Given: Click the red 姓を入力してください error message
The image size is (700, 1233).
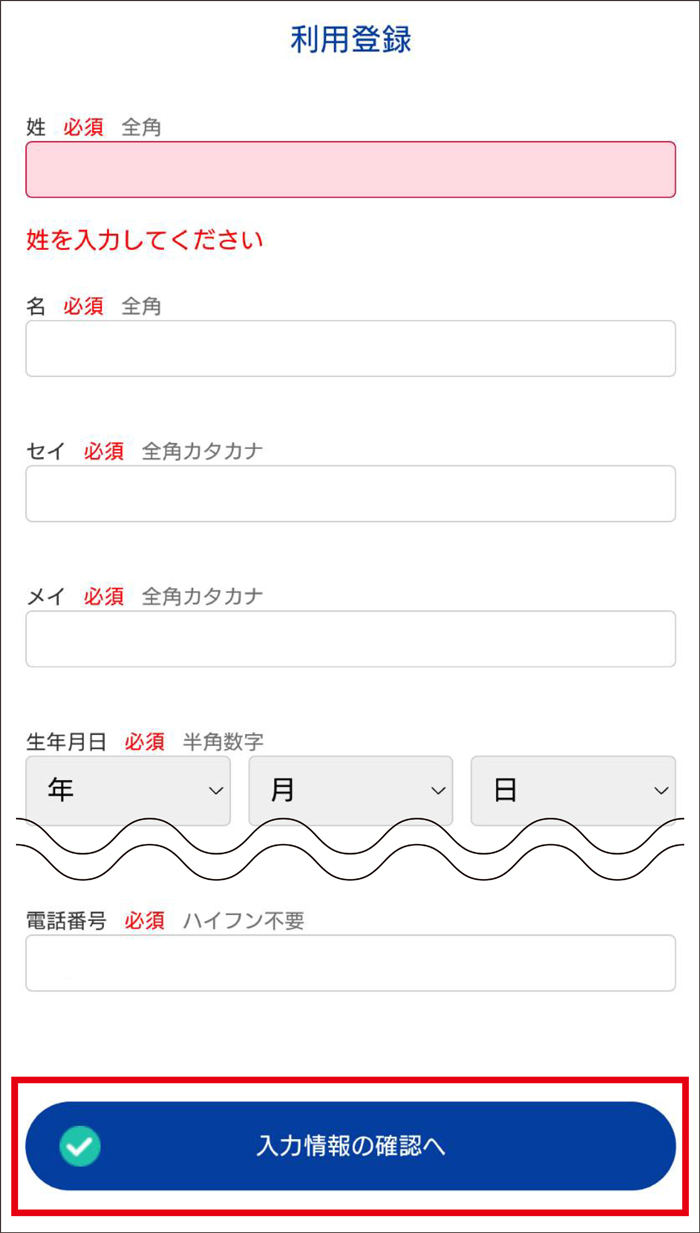Looking at the screenshot, I should pyautogui.click(x=145, y=240).
